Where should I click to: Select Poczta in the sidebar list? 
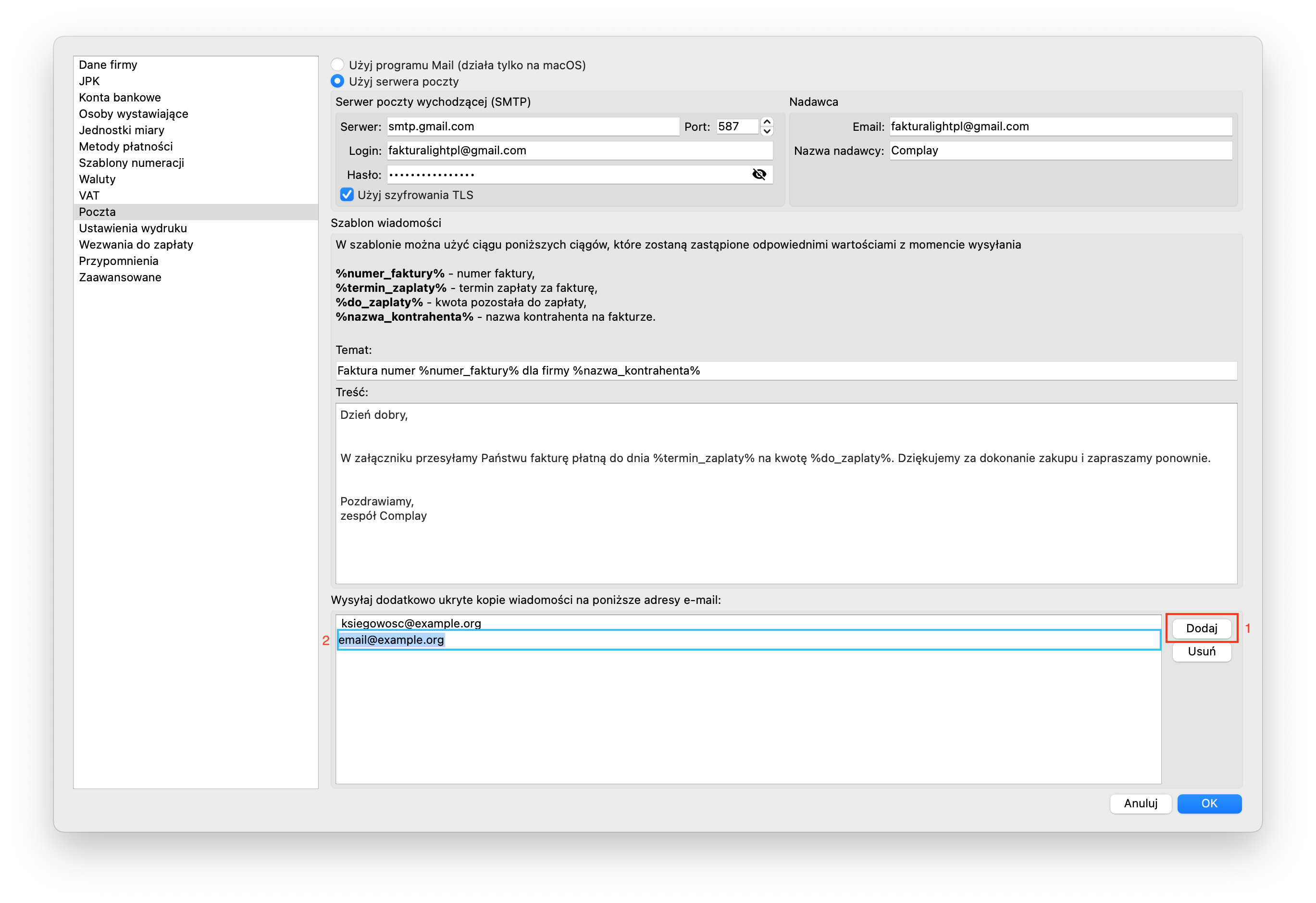click(x=195, y=212)
